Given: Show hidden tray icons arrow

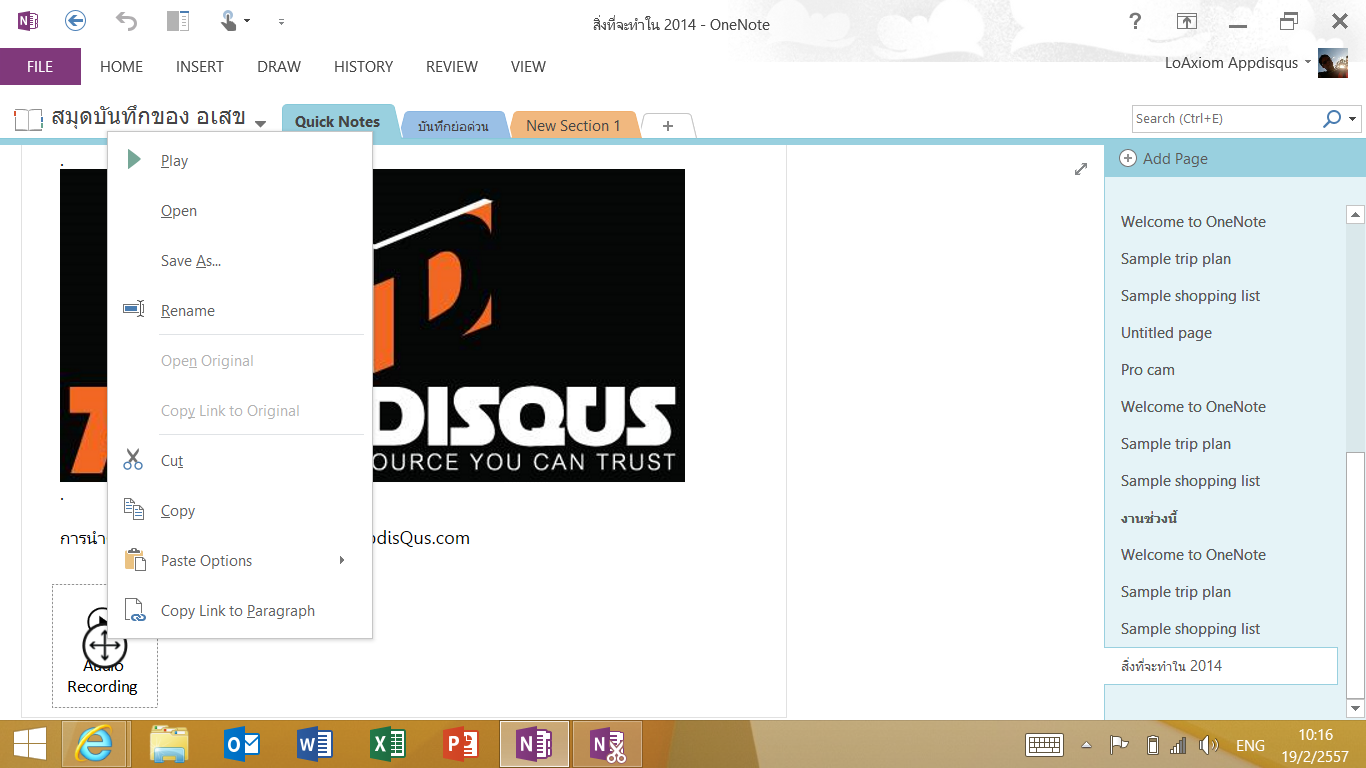Looking at the screenshot, I should (1086, 745).
